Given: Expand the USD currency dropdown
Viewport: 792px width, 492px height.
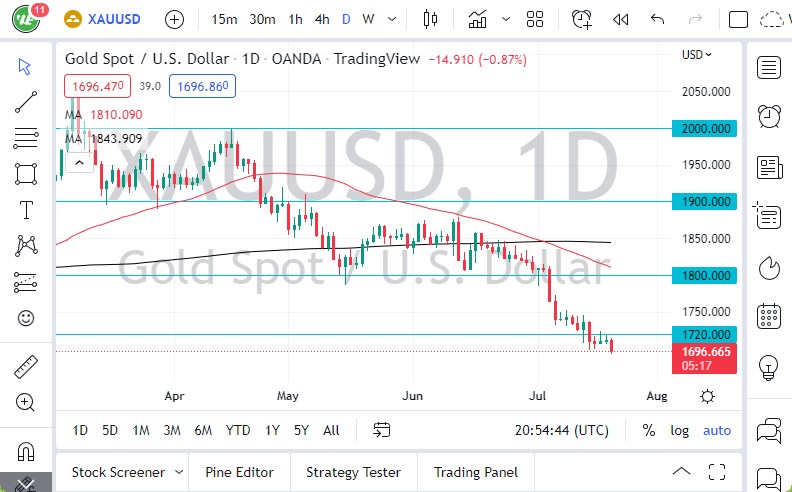Looking at the screenshot, I should coord(697,55).
